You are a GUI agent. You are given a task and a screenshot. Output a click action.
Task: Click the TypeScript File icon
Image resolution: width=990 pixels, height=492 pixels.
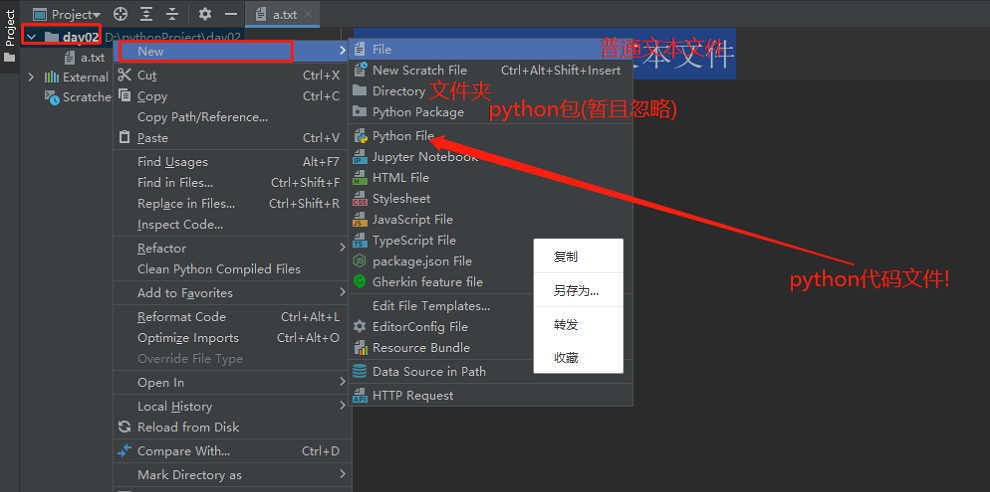pos(359,240)
